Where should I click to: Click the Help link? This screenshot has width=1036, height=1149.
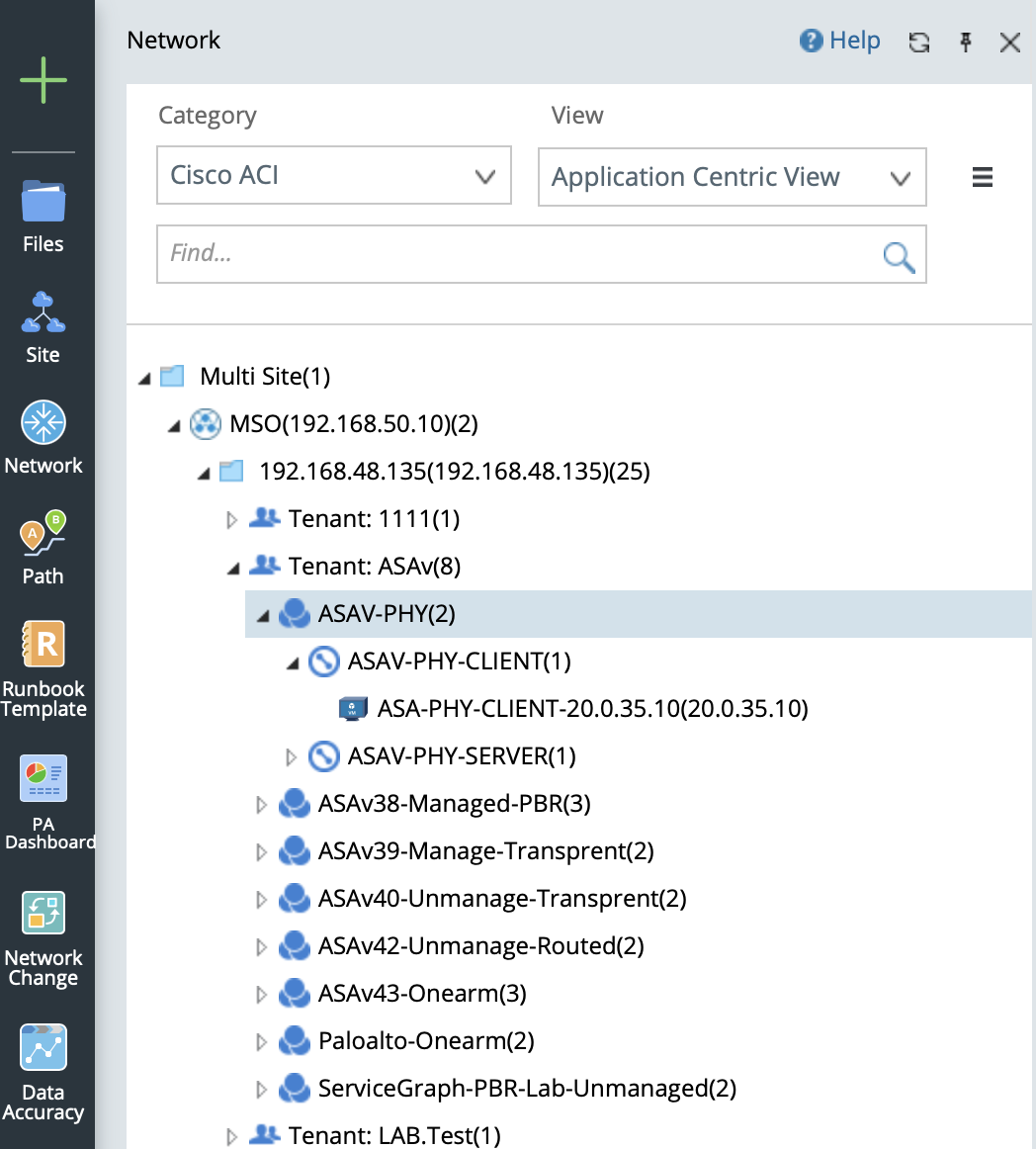840,41
